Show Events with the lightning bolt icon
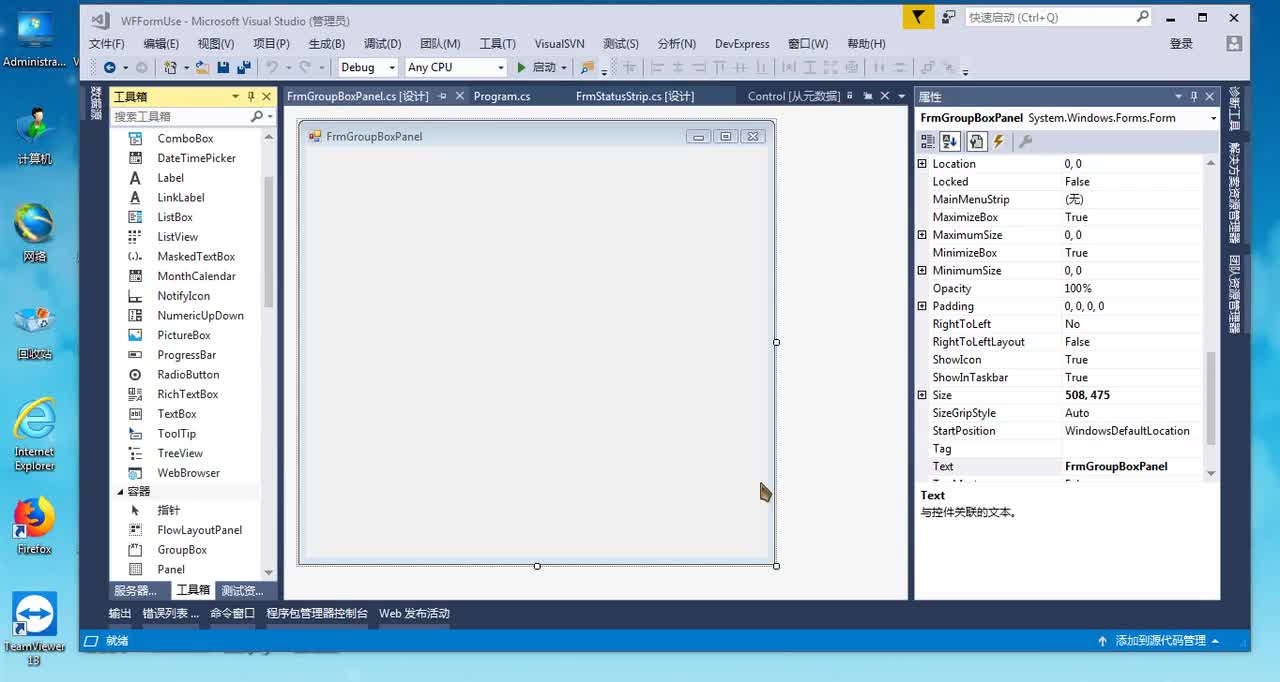1280x682 pixels. point(998,142)
